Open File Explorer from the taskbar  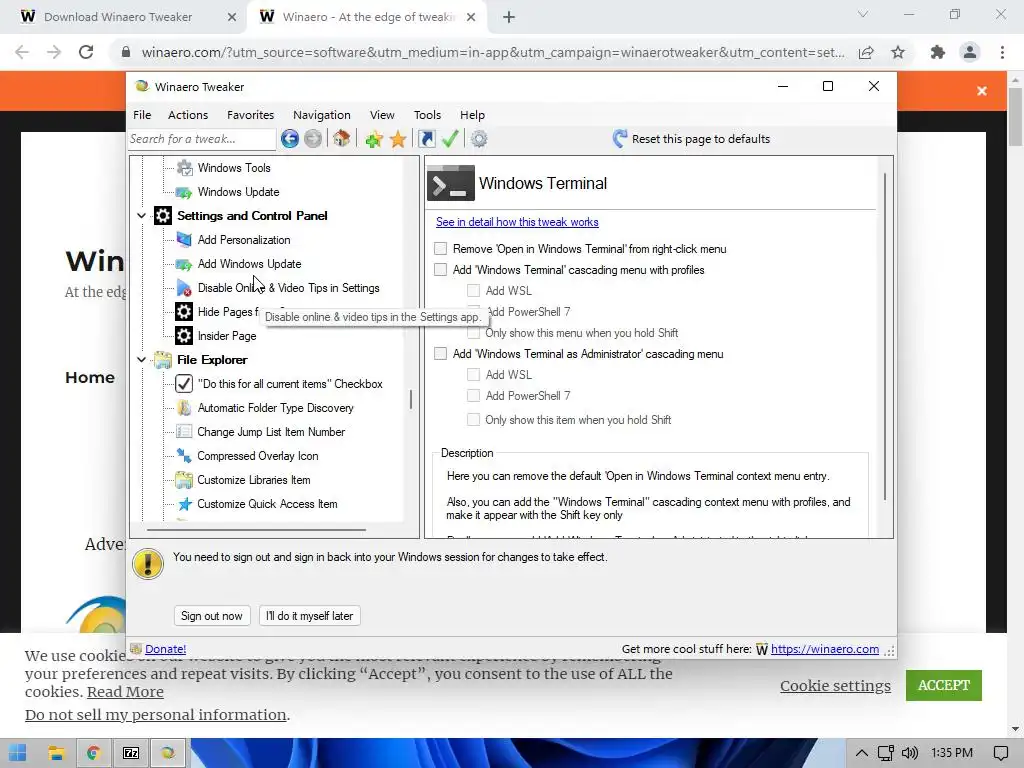click(56, 753)
